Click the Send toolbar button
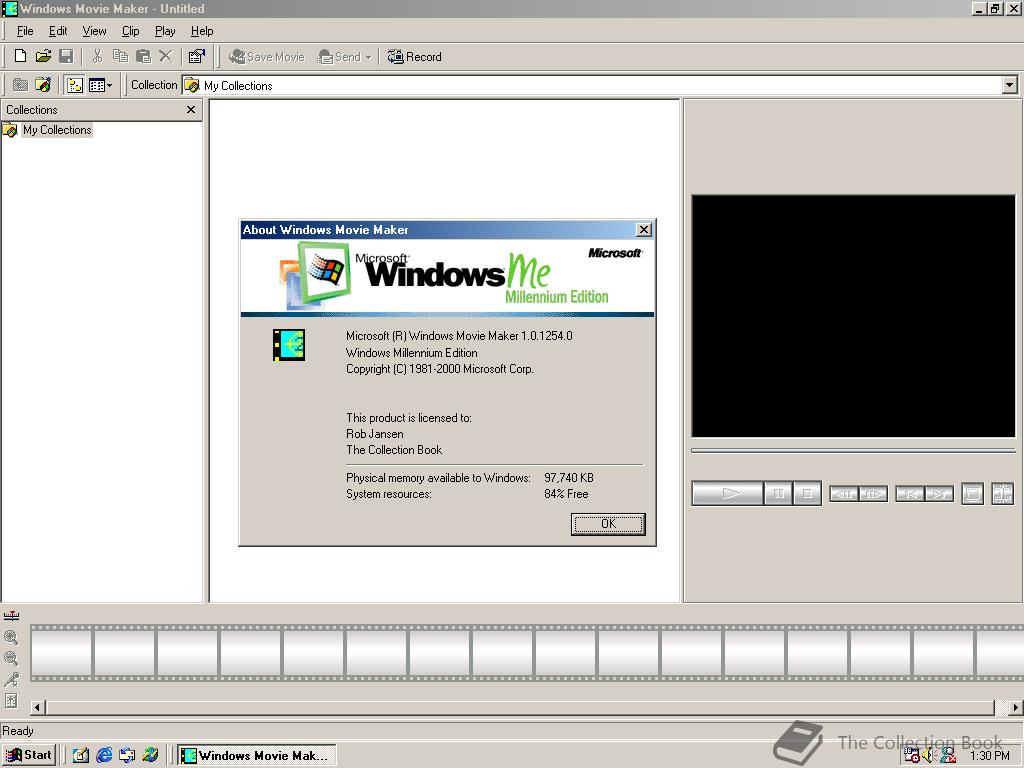This screenshot has width=1024, height=768. point(339,57)
